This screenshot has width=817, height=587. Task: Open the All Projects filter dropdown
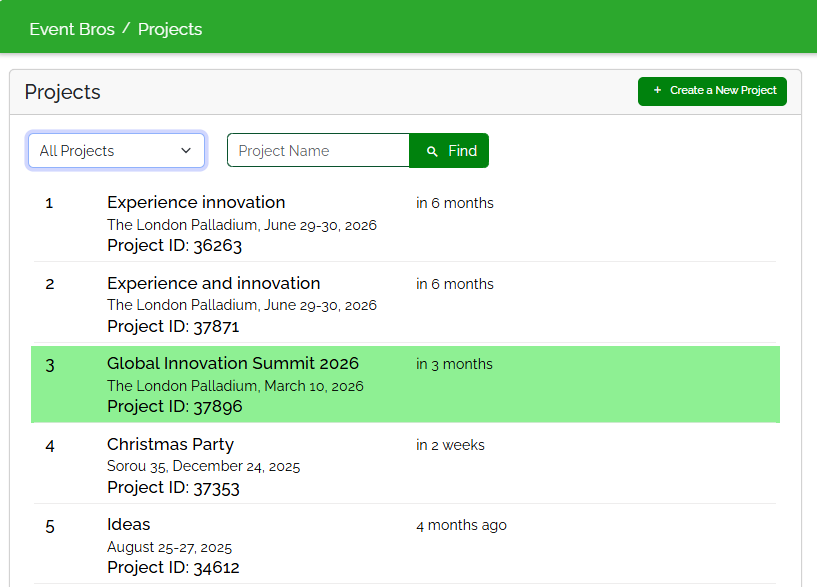[x=116, y=151]
